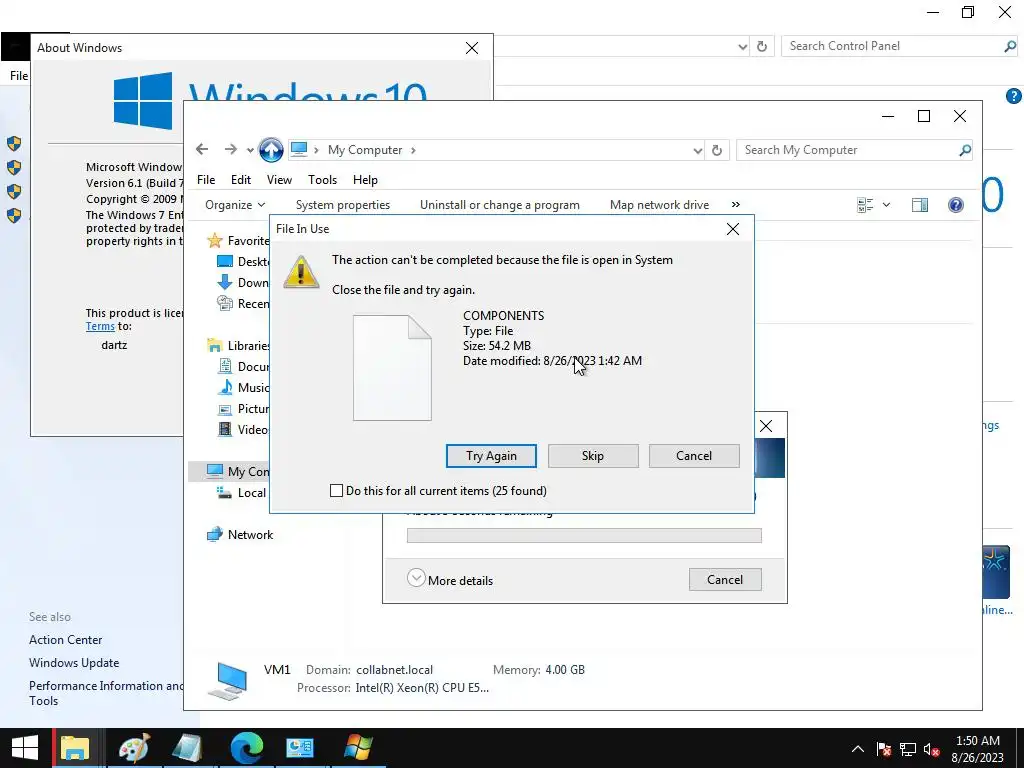Click System properties toolbar button
Image resolution: width=1024 pixels, height=768 pixels.
coord(343,205)
